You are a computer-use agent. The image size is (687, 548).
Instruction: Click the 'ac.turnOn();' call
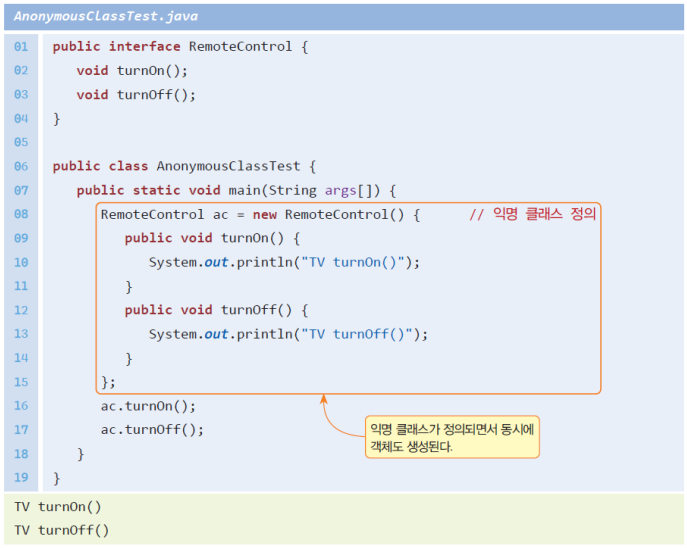click(148, 406)
